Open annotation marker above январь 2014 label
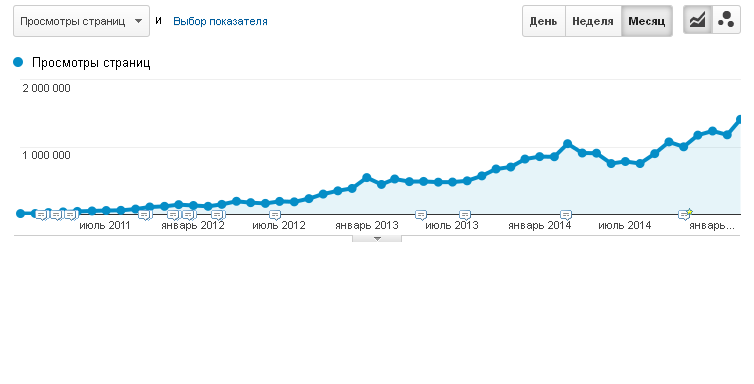754x384 pixels. [566, 215]
